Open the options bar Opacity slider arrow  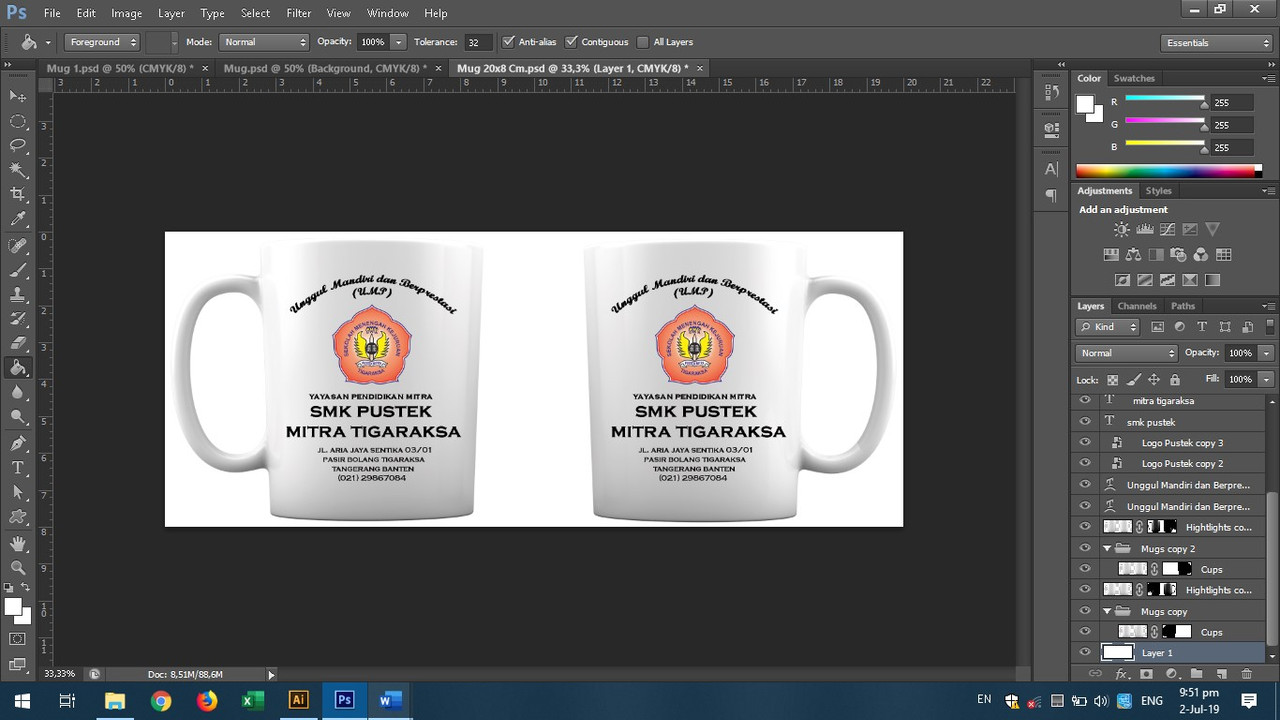(398, 42)
